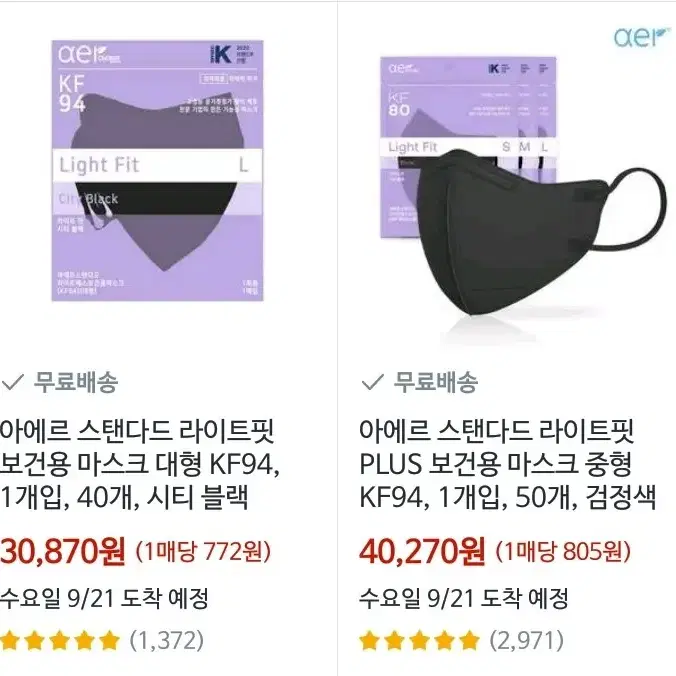The image size is (676, 676).
Task: Click the 30,870원 price
Action: (63, 551)
